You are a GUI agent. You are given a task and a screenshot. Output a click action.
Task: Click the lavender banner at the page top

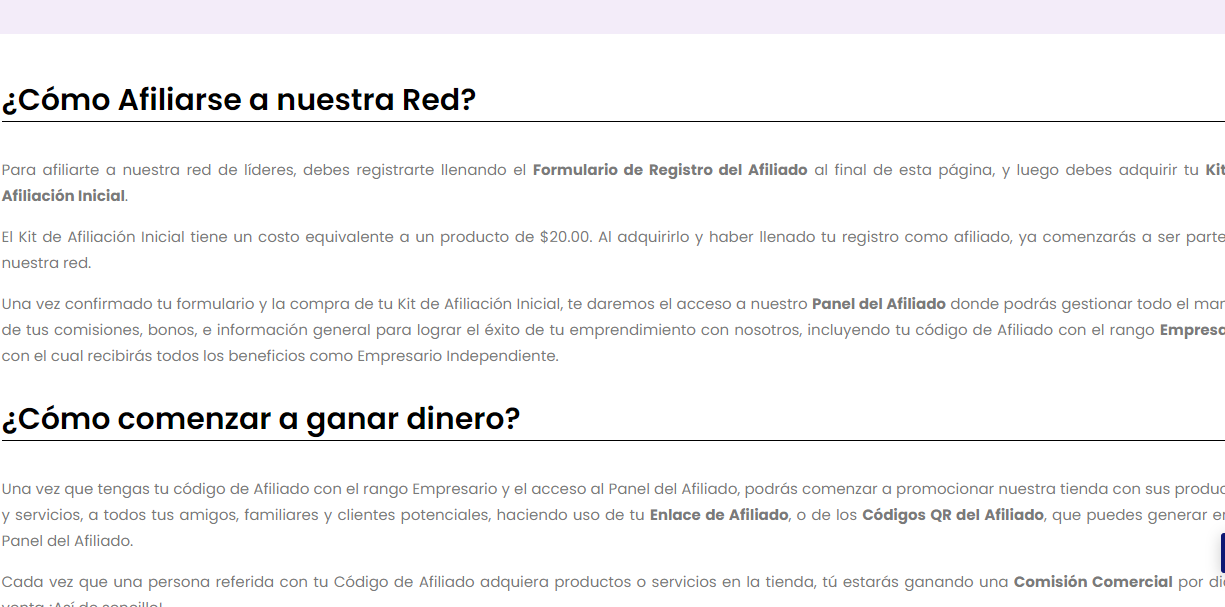click(612, 16)
